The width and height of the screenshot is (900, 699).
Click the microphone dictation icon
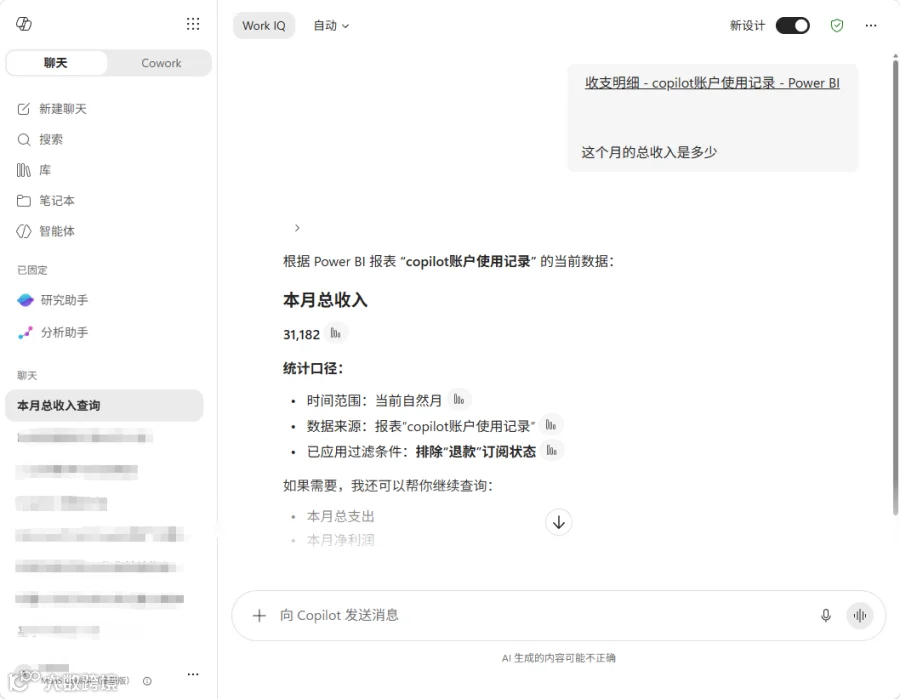click(x=825, y=616)
